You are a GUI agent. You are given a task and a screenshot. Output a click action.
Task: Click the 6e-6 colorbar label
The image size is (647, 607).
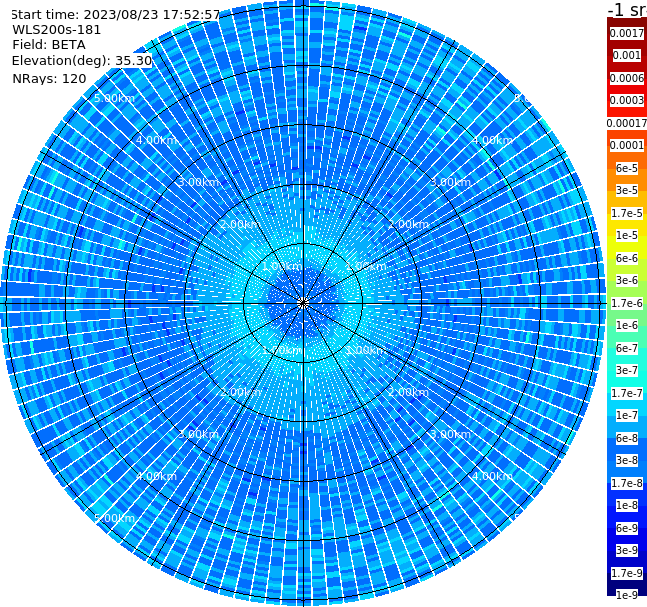[627, 258]
